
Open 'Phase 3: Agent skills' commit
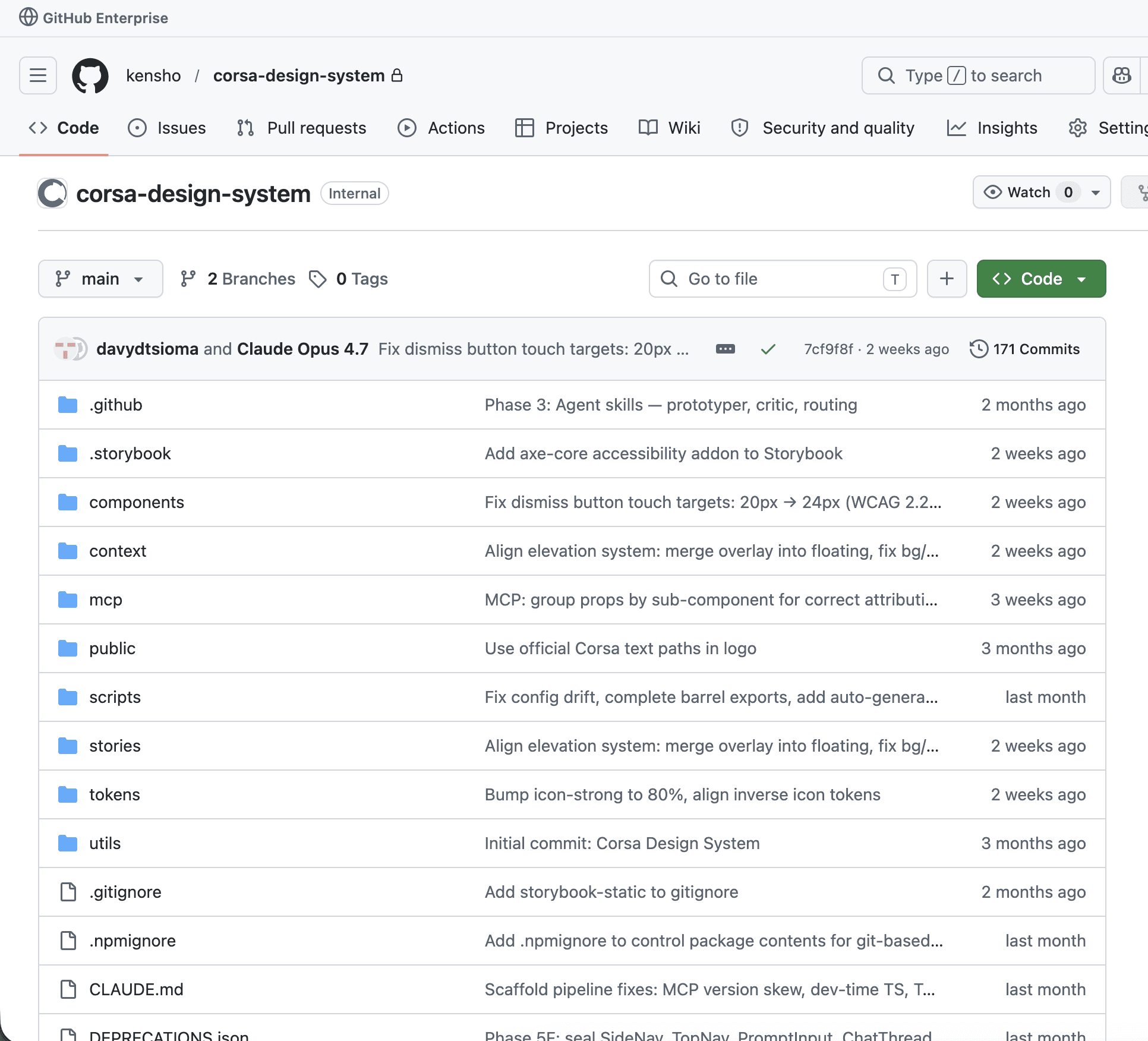coord(671,405)
